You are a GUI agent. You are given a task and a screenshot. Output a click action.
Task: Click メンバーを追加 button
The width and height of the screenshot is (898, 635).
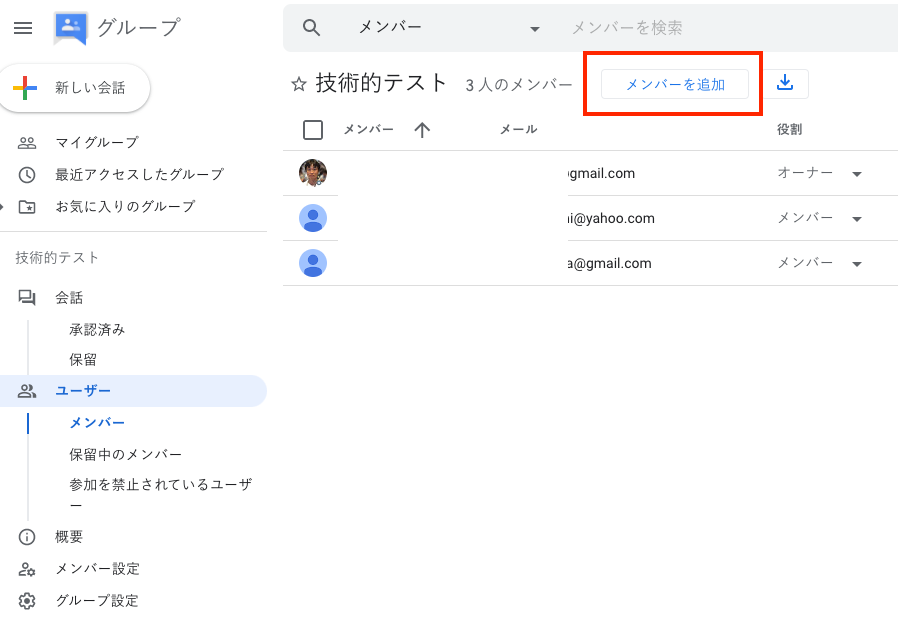click(x=675, y=84)
